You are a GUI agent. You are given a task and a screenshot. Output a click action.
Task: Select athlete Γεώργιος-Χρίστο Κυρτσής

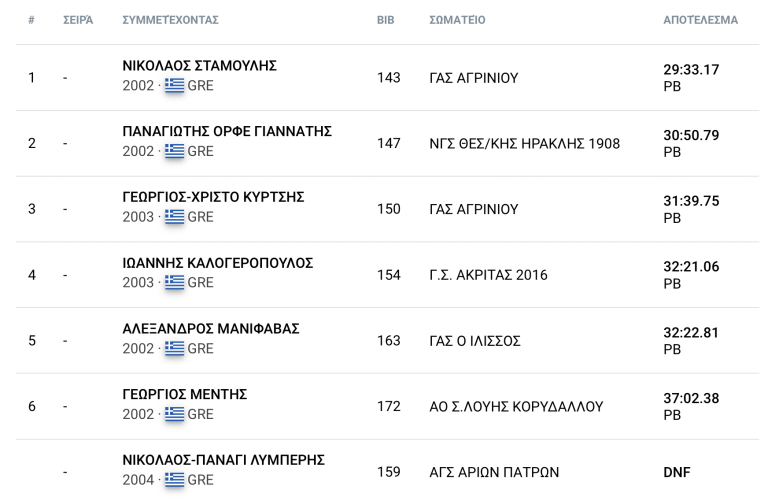click(213, 197)
